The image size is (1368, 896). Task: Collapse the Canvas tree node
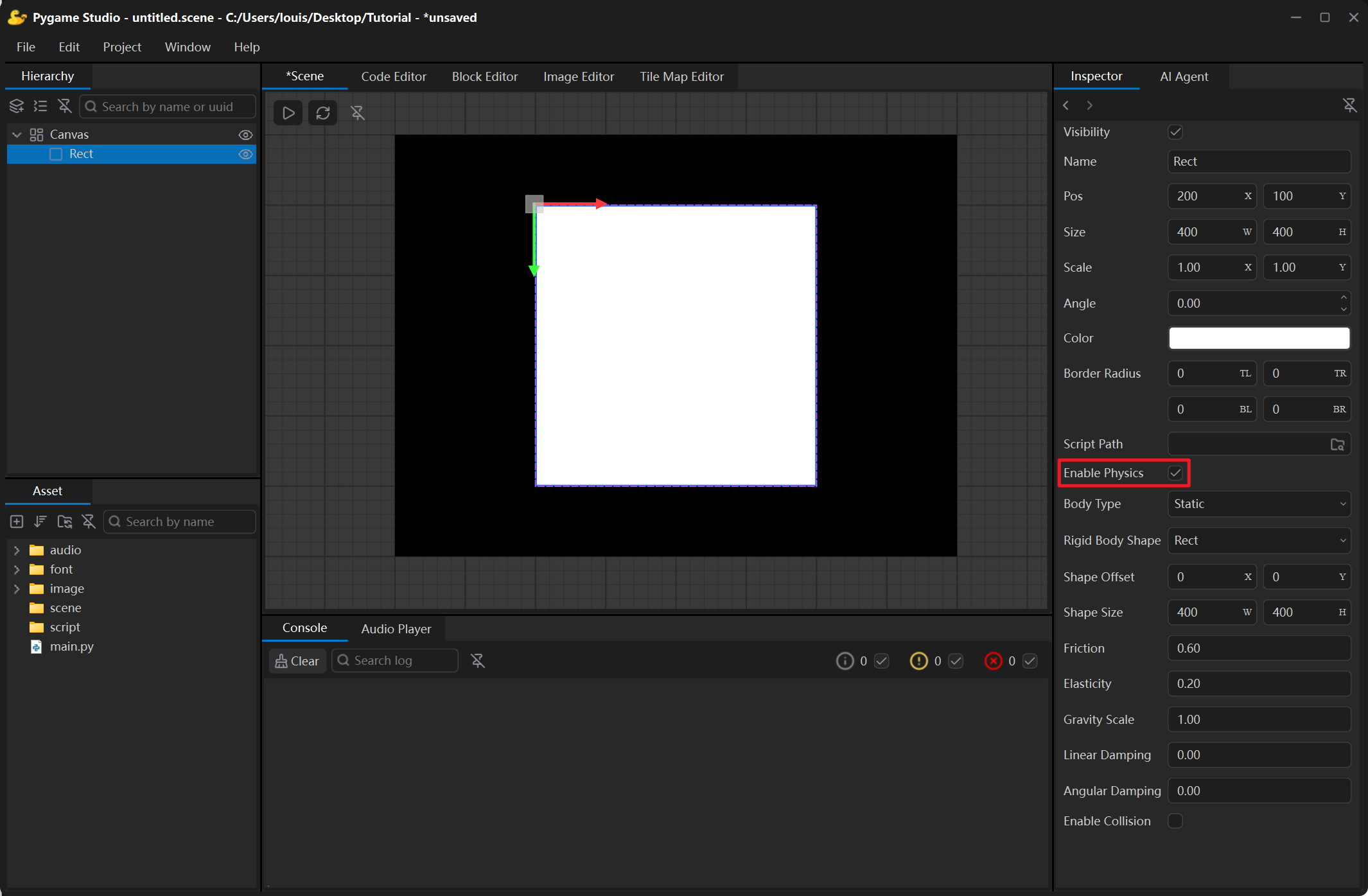pyautogui.click(x=17, y=135)
